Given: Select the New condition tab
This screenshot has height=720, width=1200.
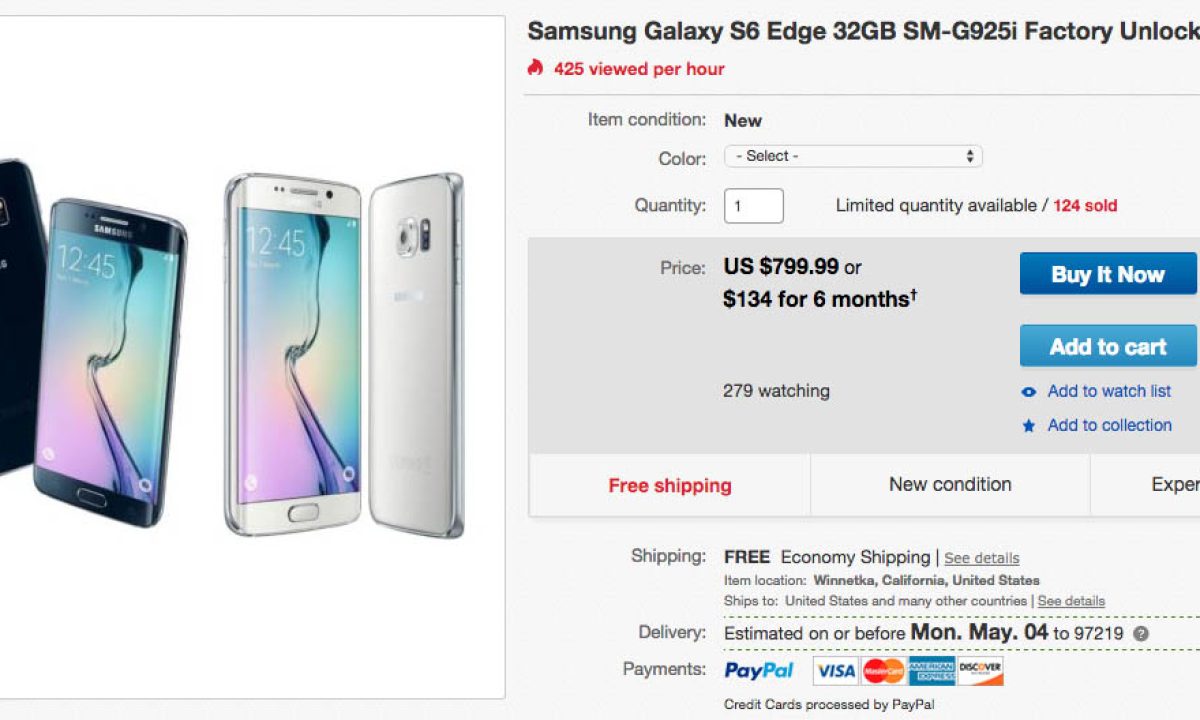Looking at the screenshot, I should coord(950,485).
